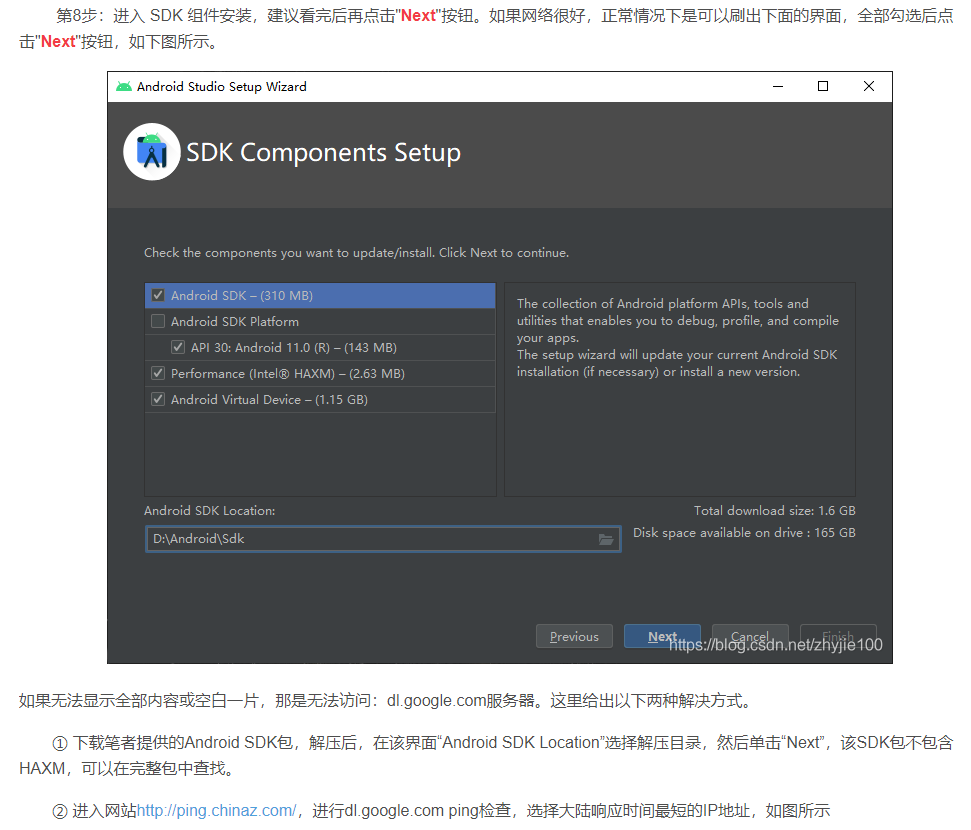971x830 pixels.
Task: Check the Android SDK Platform checkbox
Action: pyautogui.click(x=159, y=321)
